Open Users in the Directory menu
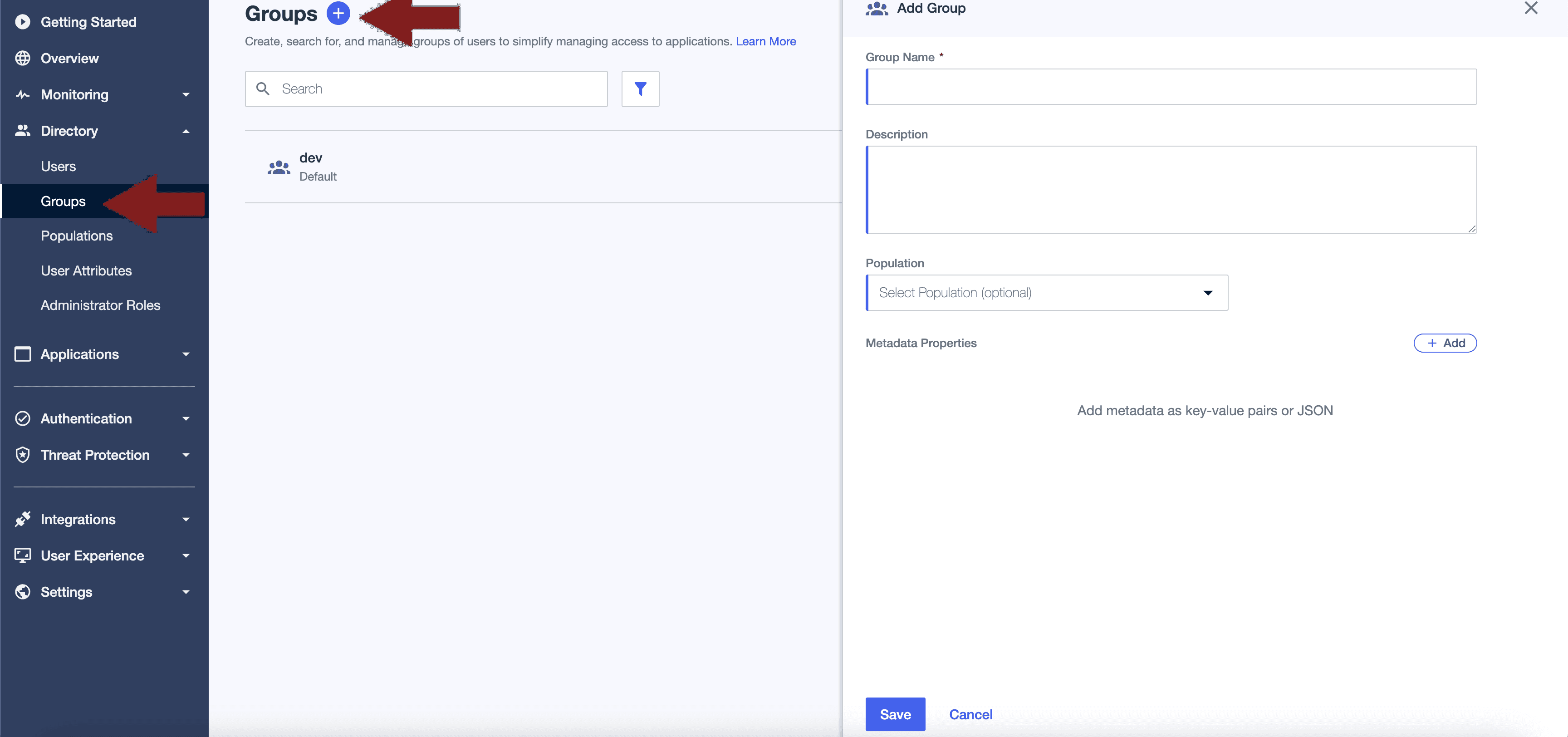The image size is (1568, 737). click(59, 166)
